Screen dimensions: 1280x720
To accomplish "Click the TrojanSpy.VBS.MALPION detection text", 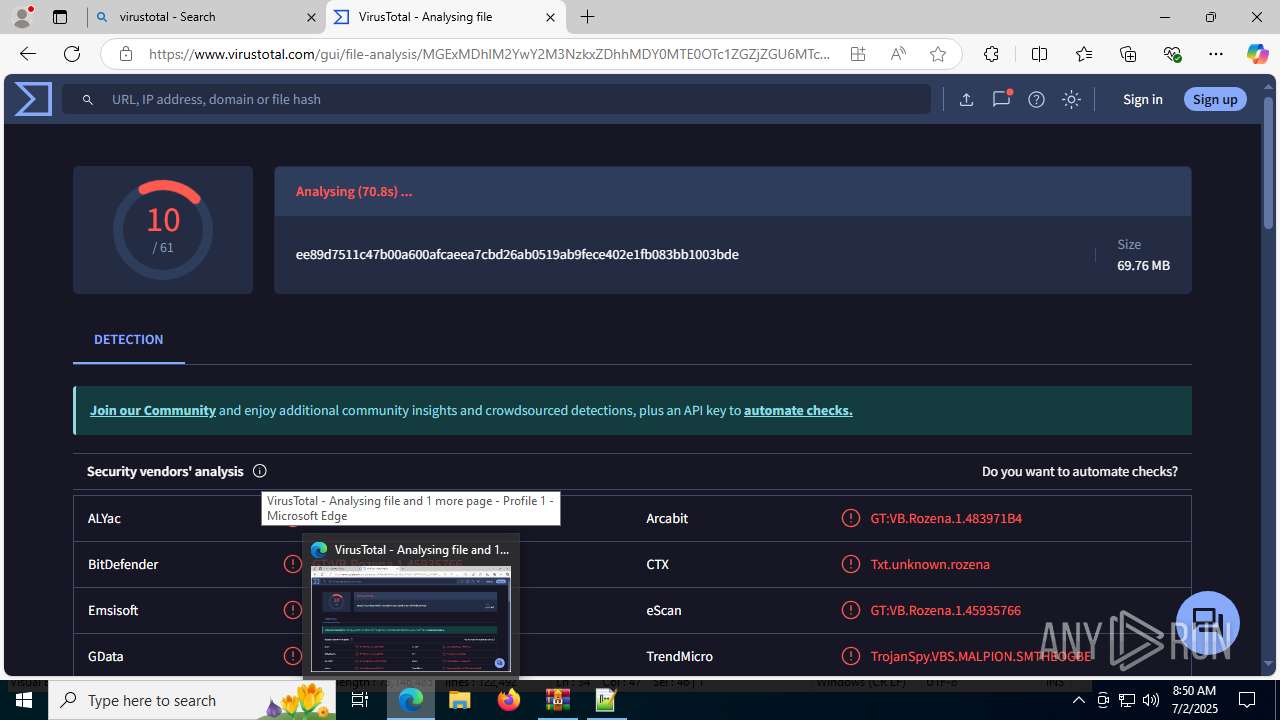I will [981, 656].
